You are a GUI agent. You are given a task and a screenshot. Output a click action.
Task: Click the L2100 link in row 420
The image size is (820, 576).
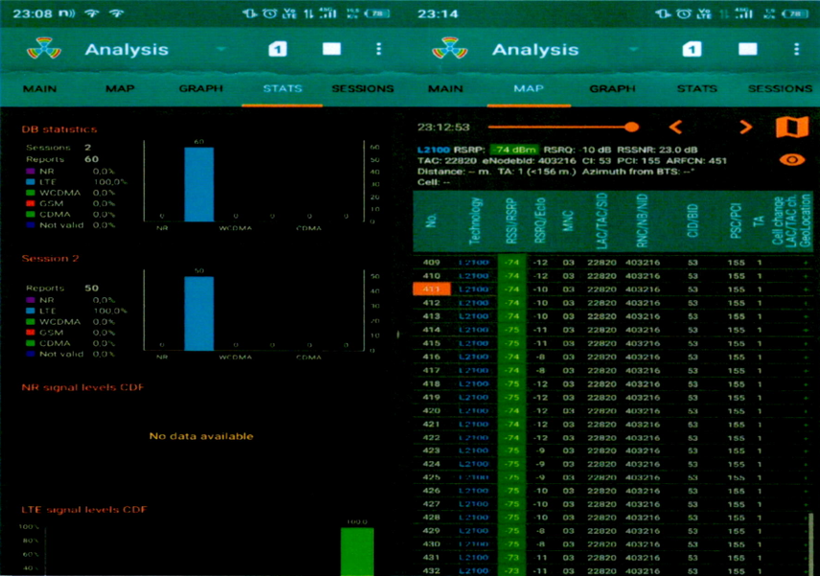pos(473,411)
